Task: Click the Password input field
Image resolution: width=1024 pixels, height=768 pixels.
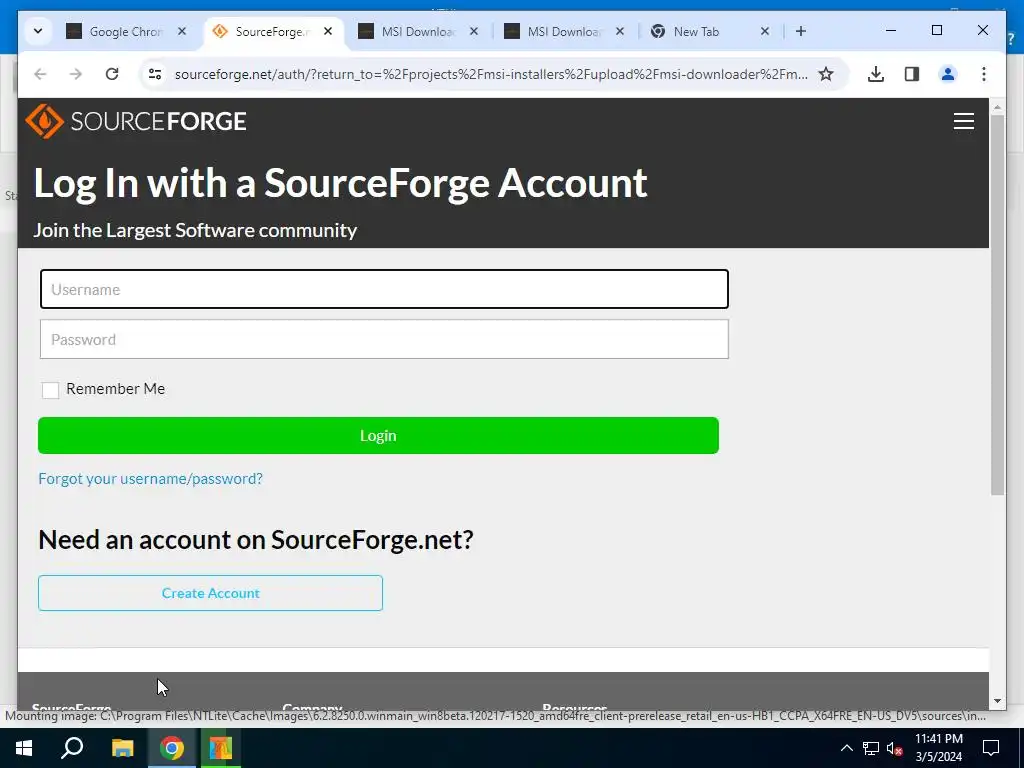Action: tap(384, 339)
